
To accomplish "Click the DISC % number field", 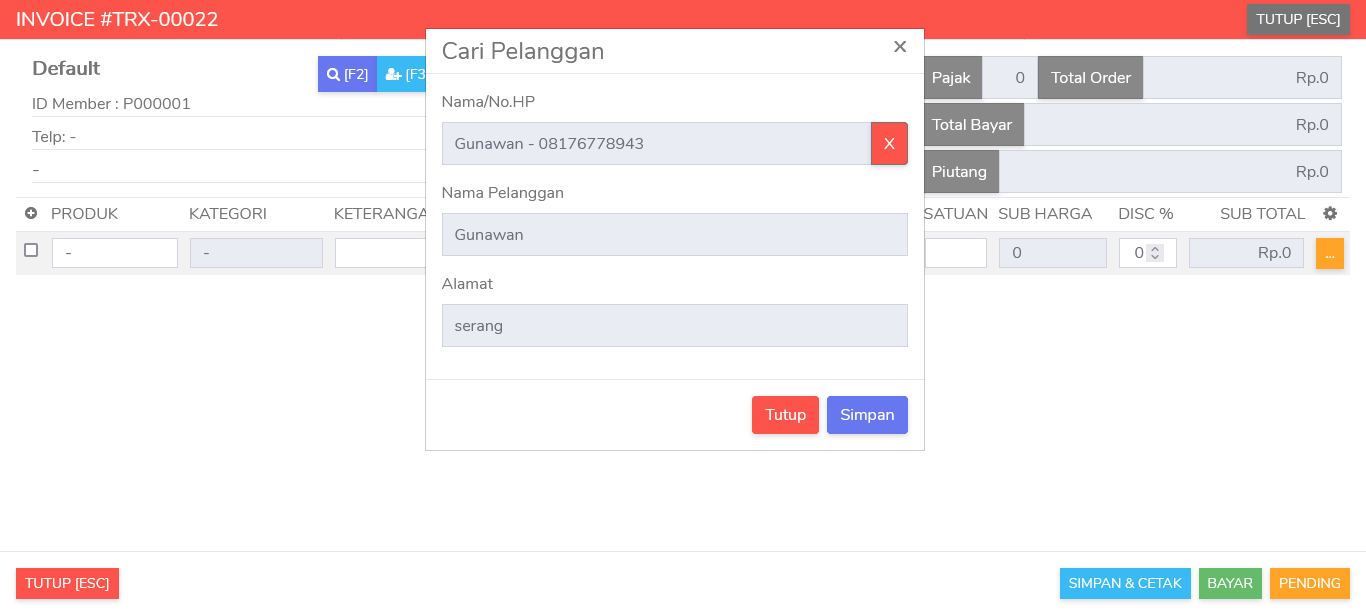I will point(1148,253).
